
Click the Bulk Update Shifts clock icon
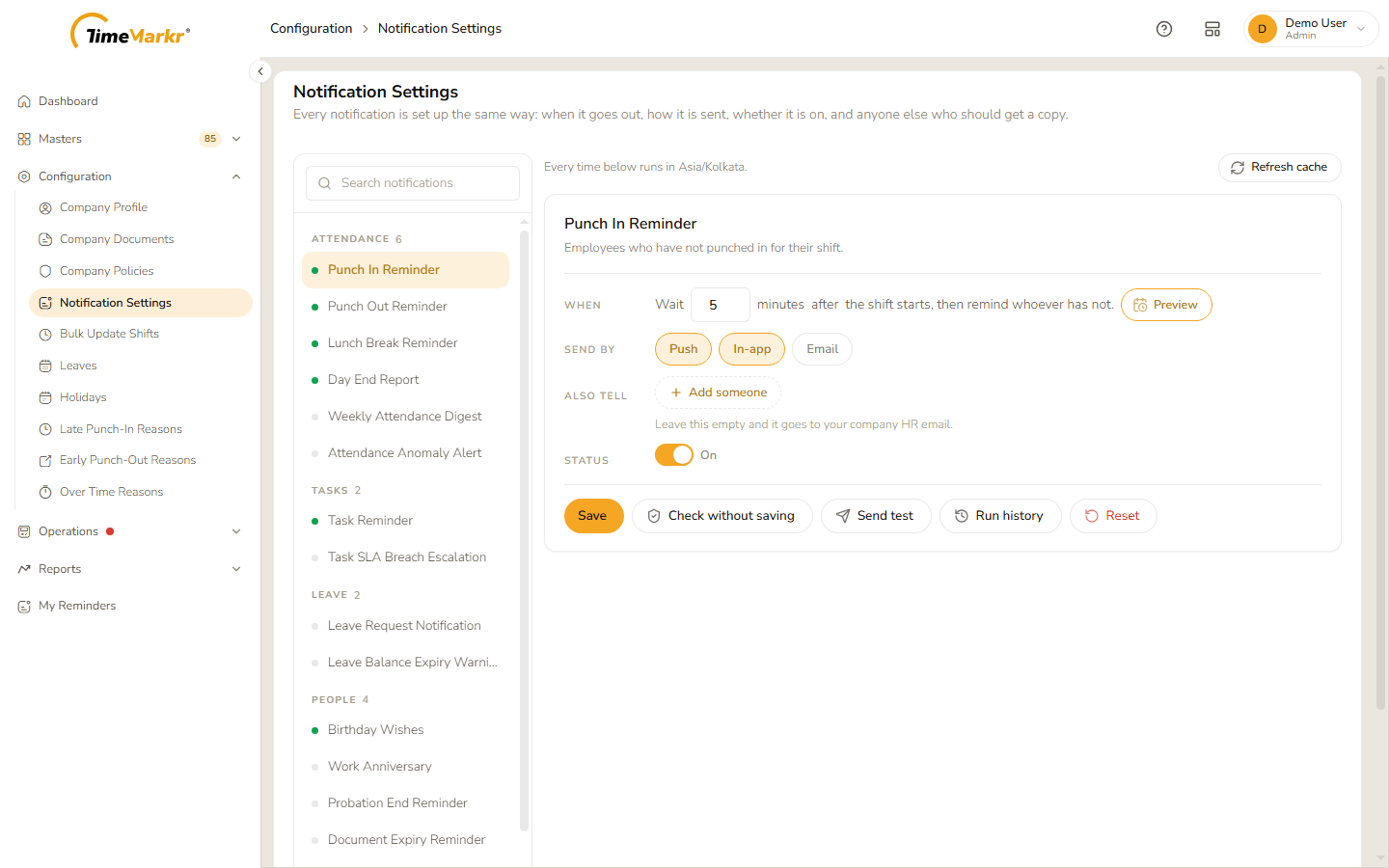(x=45, y=334)
